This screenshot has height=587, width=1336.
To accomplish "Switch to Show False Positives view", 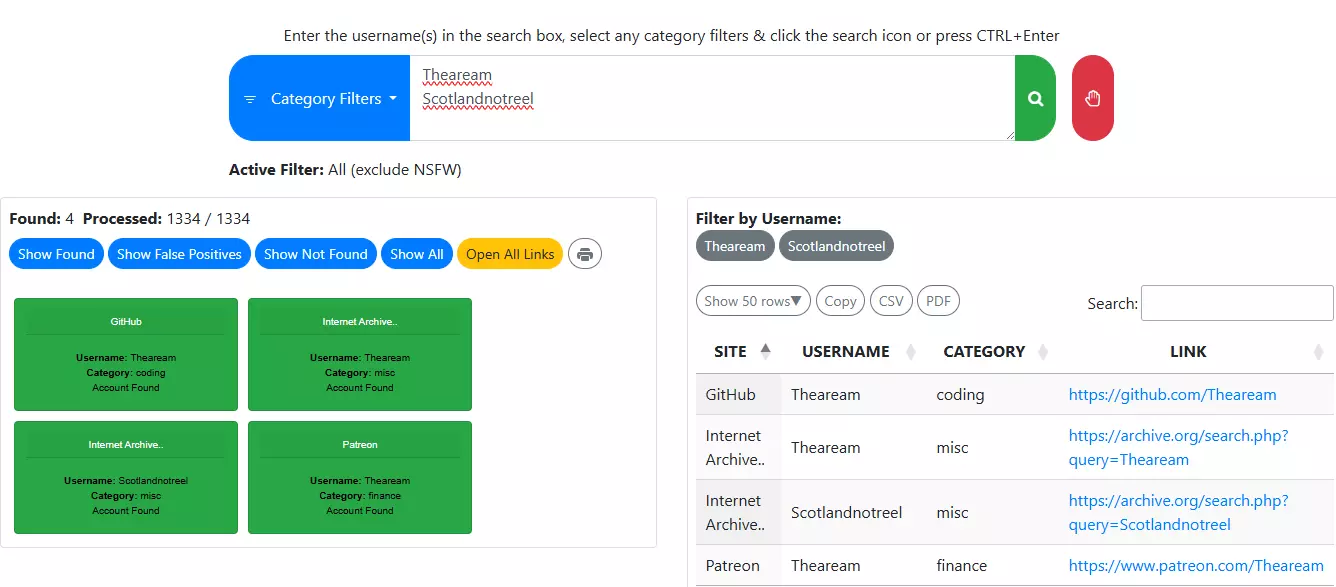I will 179,254.
